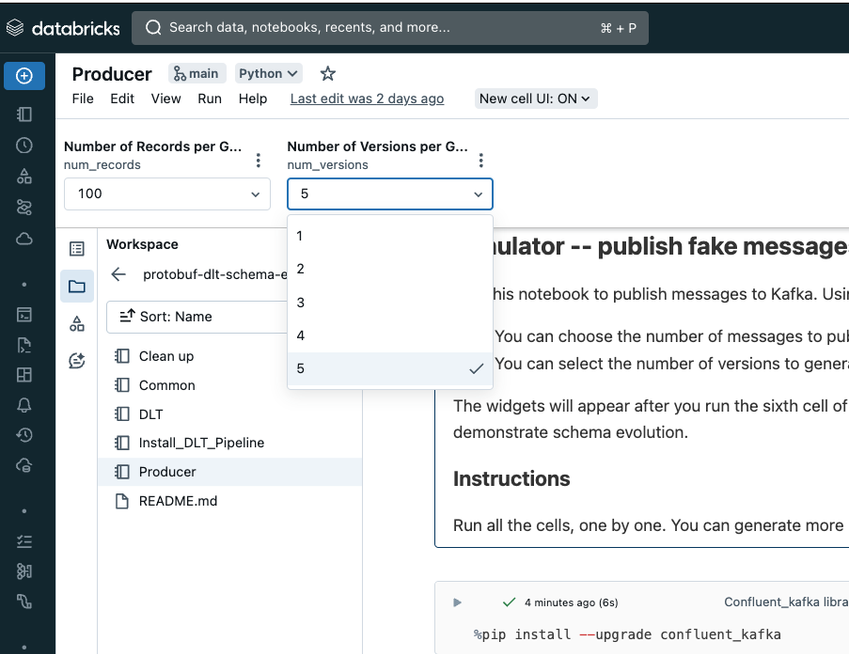The width and height of the screenshot is (849, 654).
Task: Open Query History icon in main sidebar
Action: point(24,435)
